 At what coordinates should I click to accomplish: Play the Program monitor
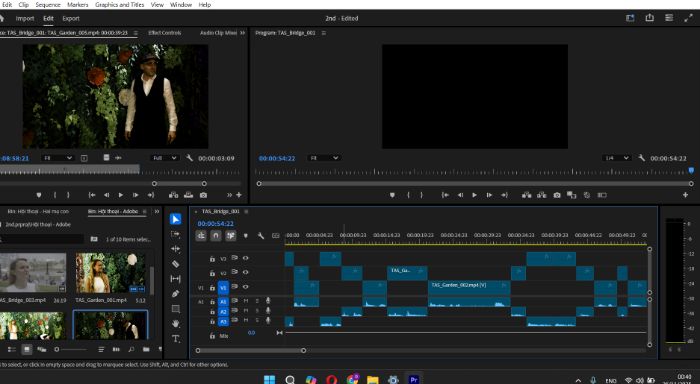(x=474, y=195)
